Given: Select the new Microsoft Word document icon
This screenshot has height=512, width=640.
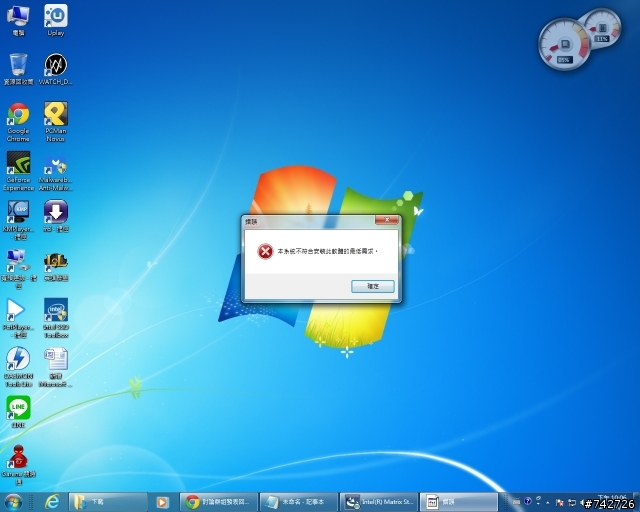Looking at the screenshot, I should 56,367.
